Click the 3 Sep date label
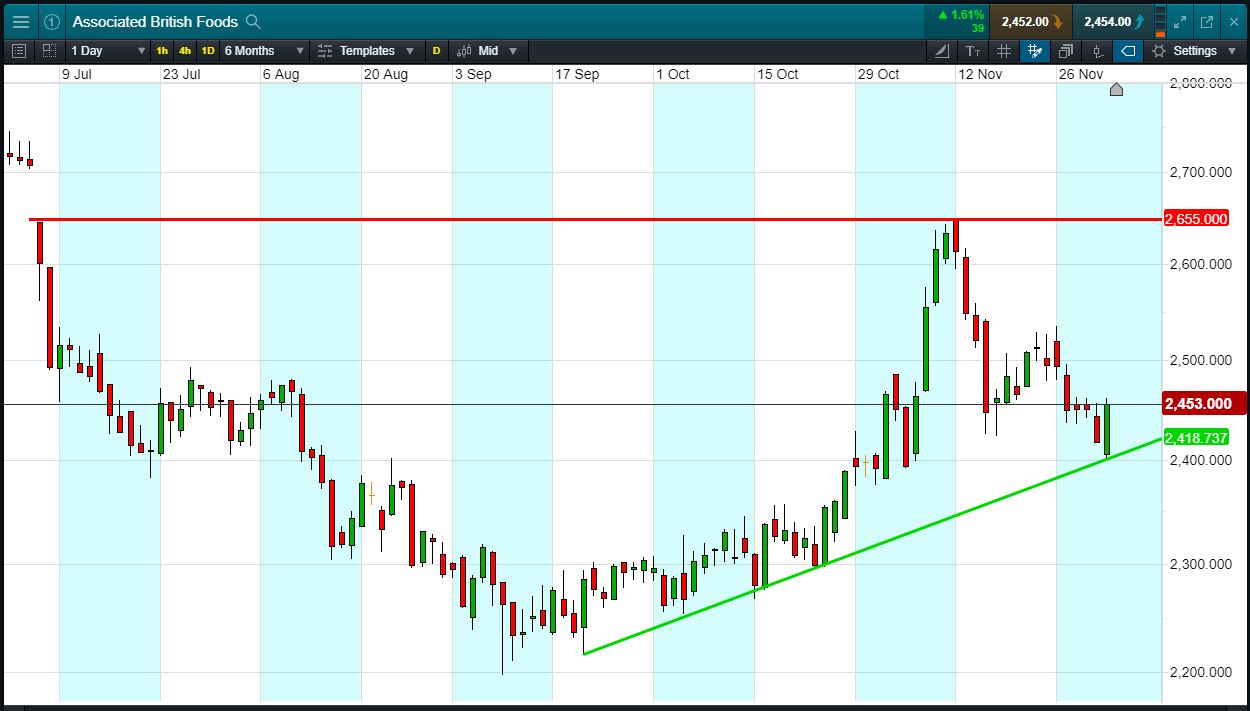The width and height of the screenshot is (1250, 711). pyautogui.click(x=473, y=74)
